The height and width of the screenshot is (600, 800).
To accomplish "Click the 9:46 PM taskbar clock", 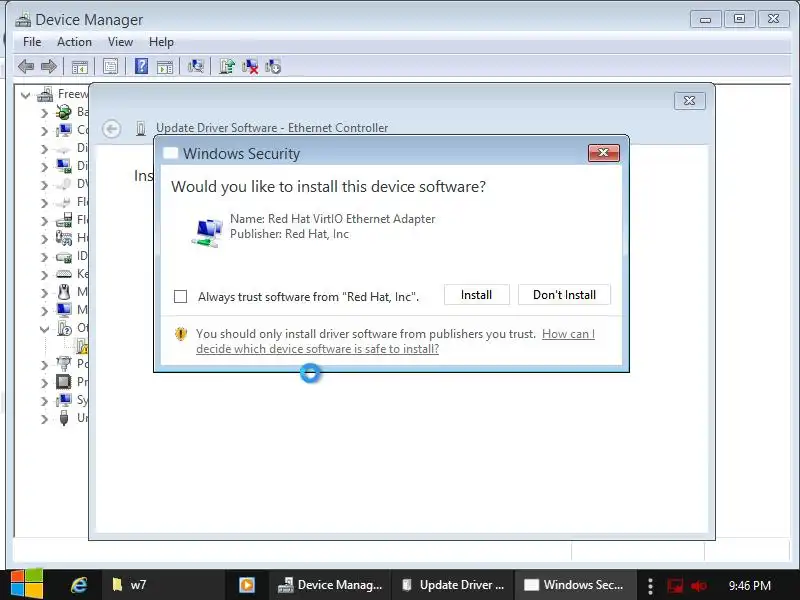I will click(x=749, y=585).
